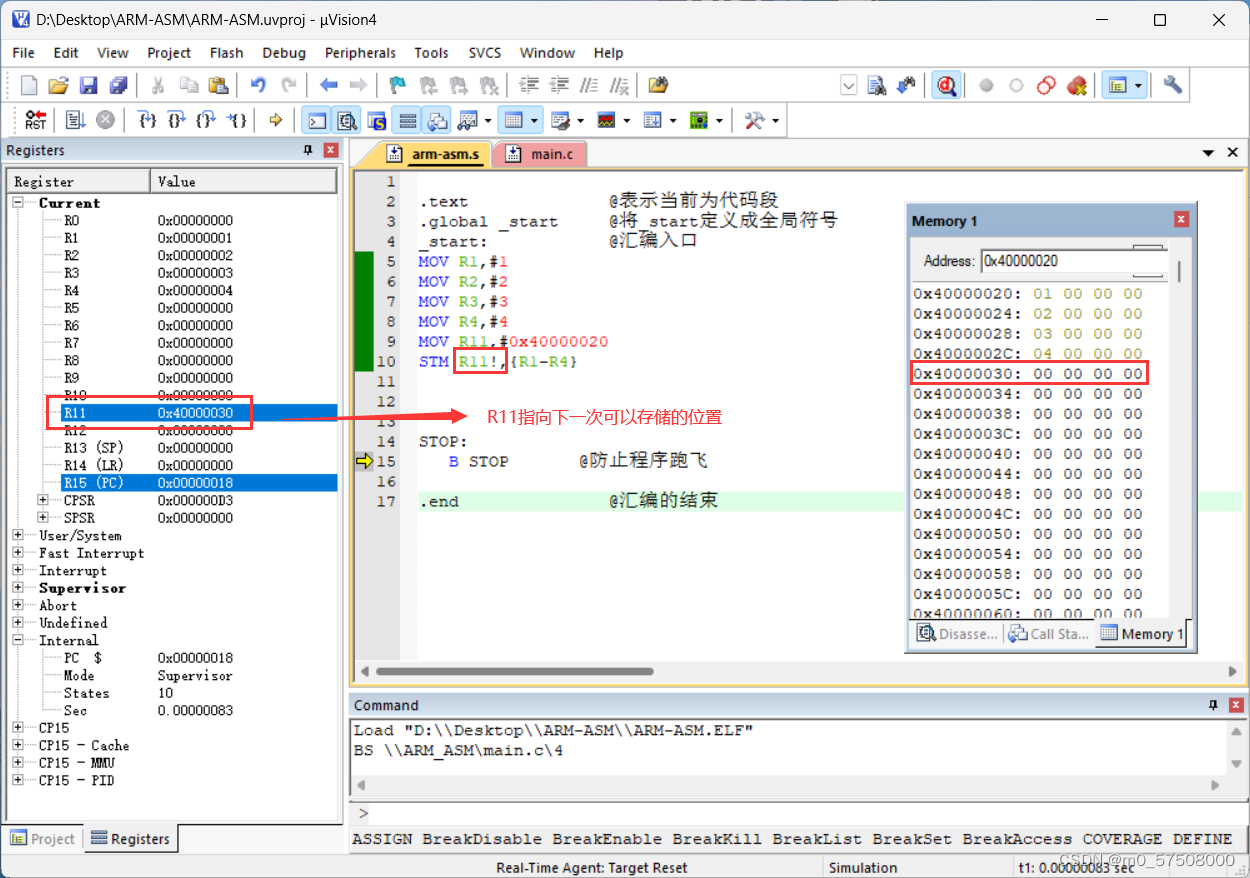Screen dimensions: 1250x878
Task: Click the Run to main debug icon
Action: pos(273,120)
